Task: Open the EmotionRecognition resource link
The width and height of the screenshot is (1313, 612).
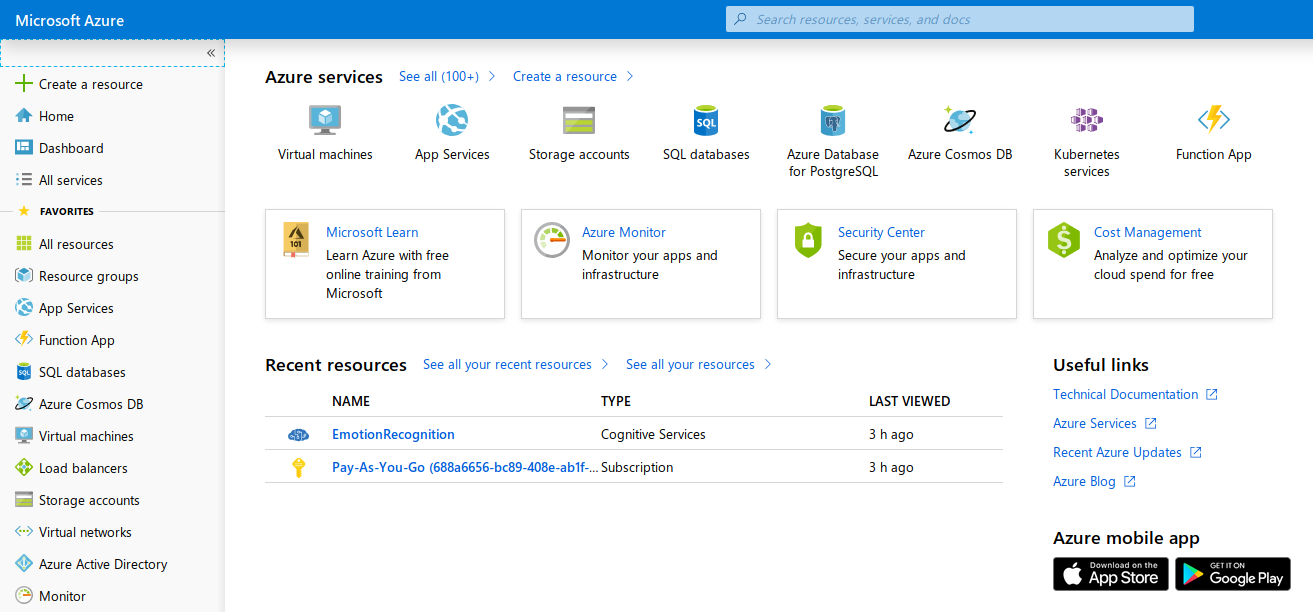Action: coord(393,434)
